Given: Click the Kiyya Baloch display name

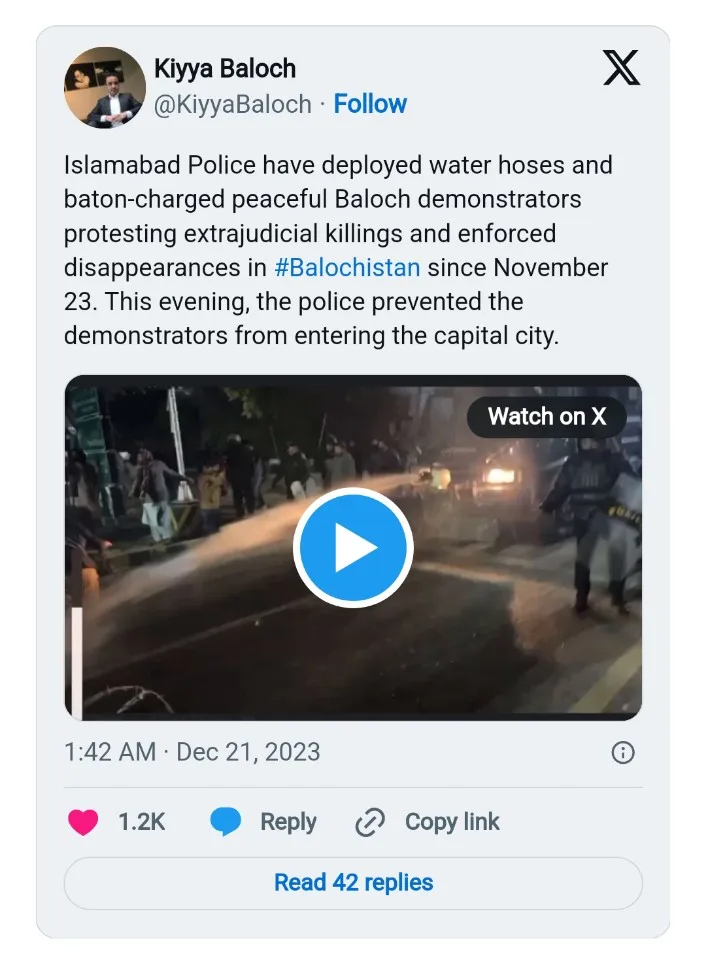Looking at the screenshot, I should point(225,69).
